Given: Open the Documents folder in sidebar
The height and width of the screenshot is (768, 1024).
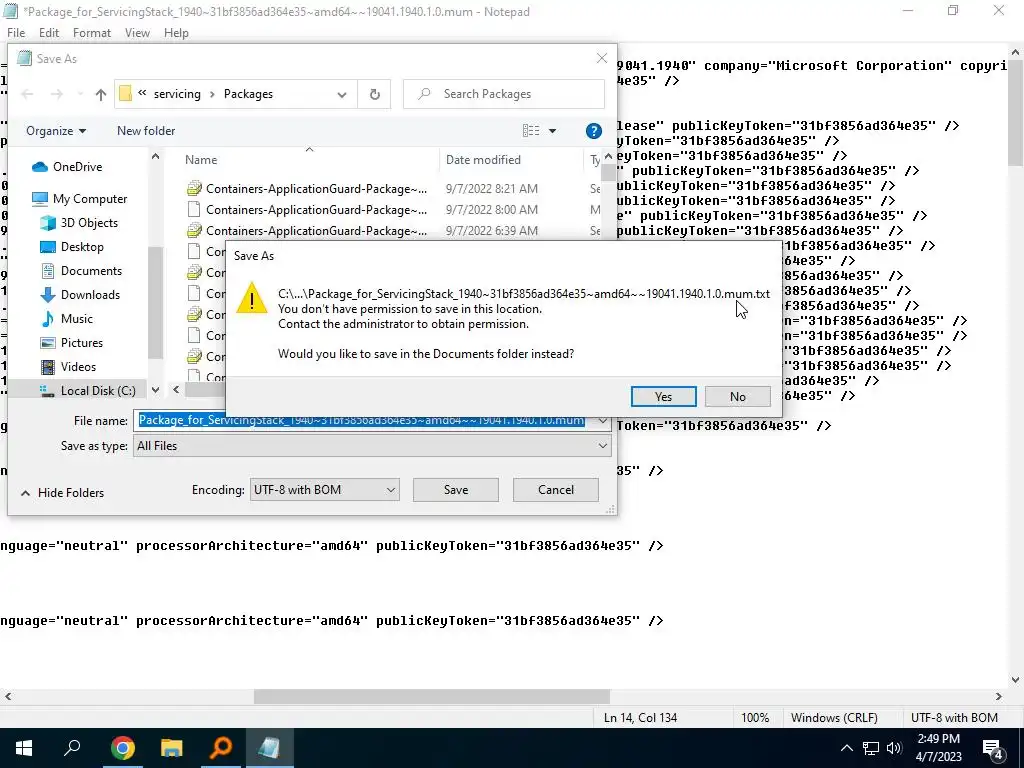Looking at the screenshot, I should 81,271.
